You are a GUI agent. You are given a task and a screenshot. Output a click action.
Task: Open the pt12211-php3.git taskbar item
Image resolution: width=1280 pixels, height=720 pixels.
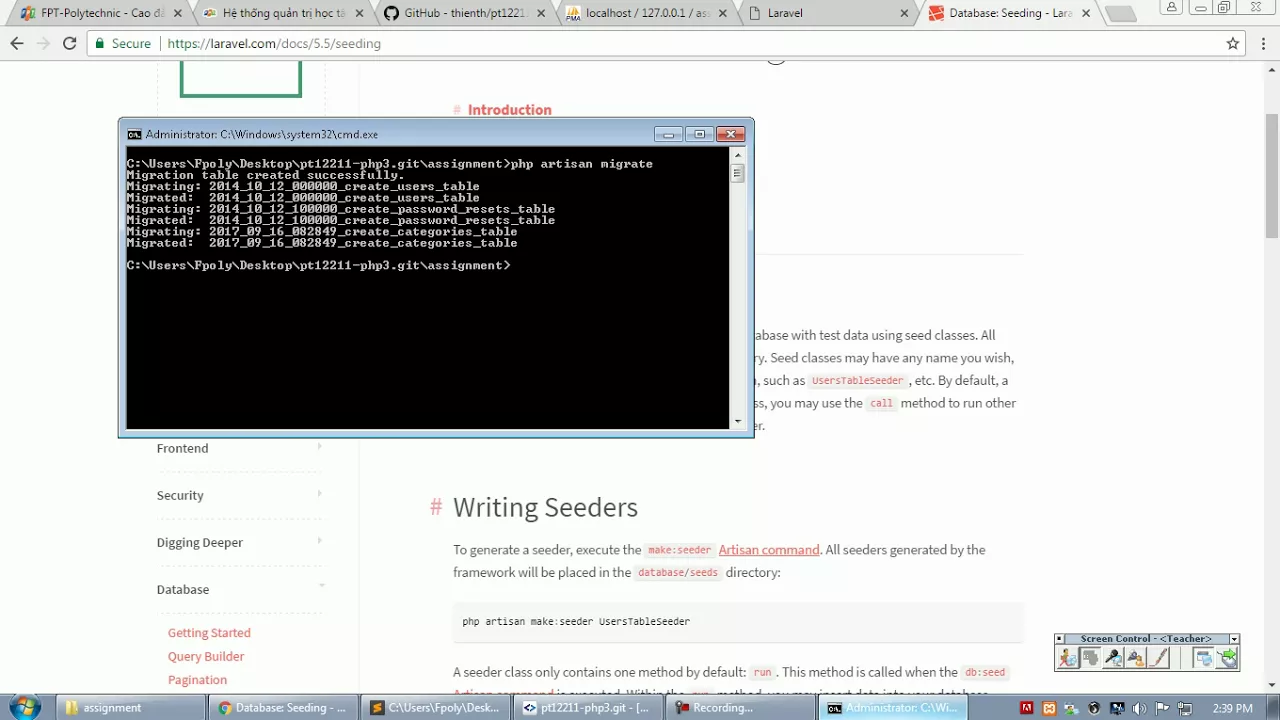589,708
